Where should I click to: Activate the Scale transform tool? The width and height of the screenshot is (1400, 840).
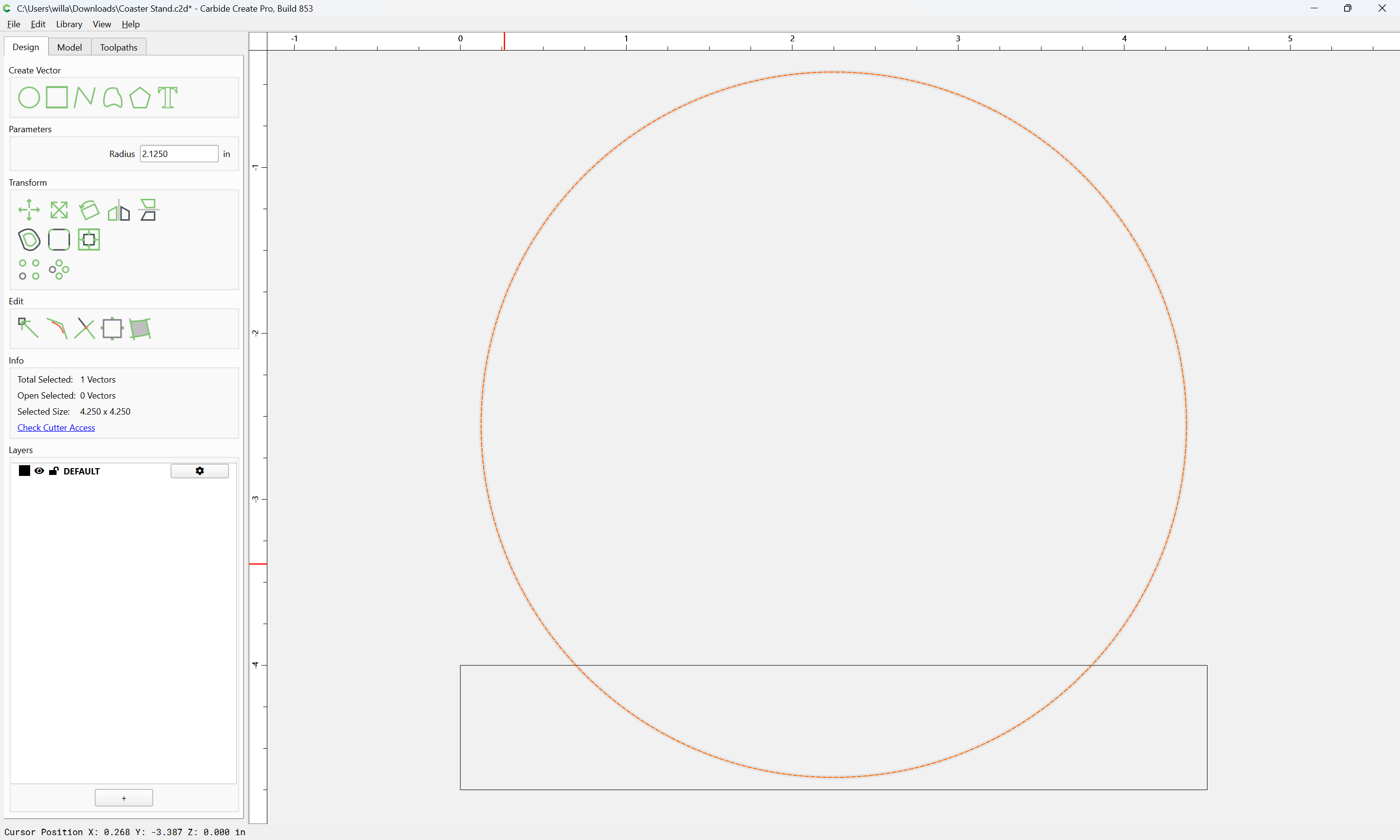(x=59, y=210)
